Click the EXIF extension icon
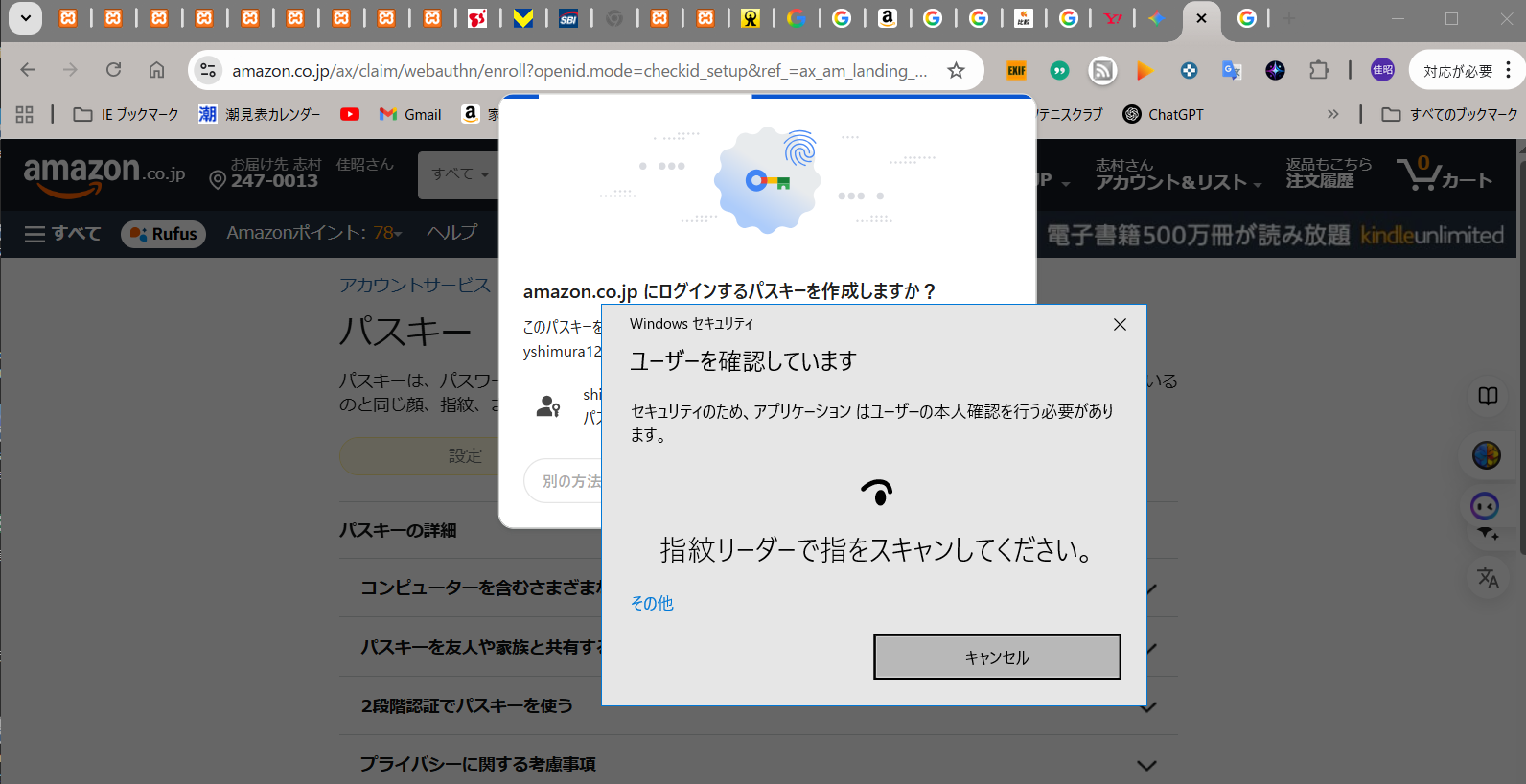Viewport: 1526px width, 784px height. coord(1016,70)
